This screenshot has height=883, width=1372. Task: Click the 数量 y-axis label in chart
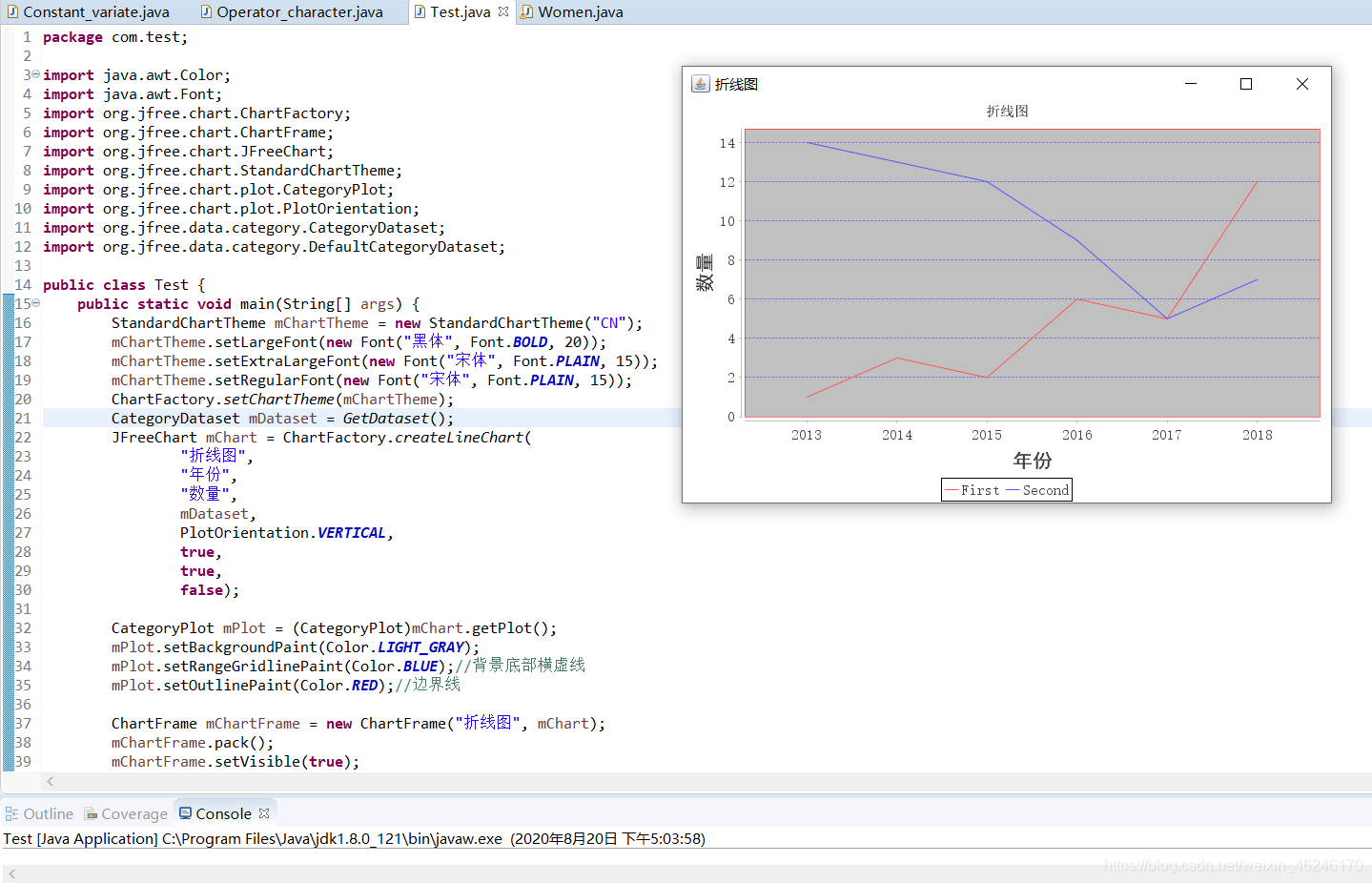[705, 273]
